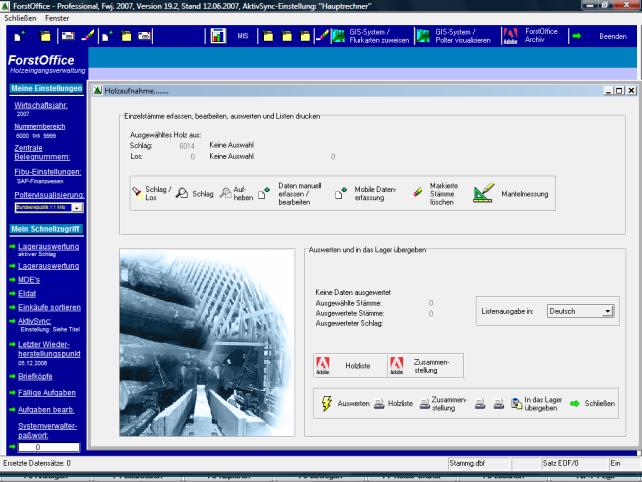Click the Auswerten lightning bolt button
Screen dimensions: 642x482
tap(345, 403)
